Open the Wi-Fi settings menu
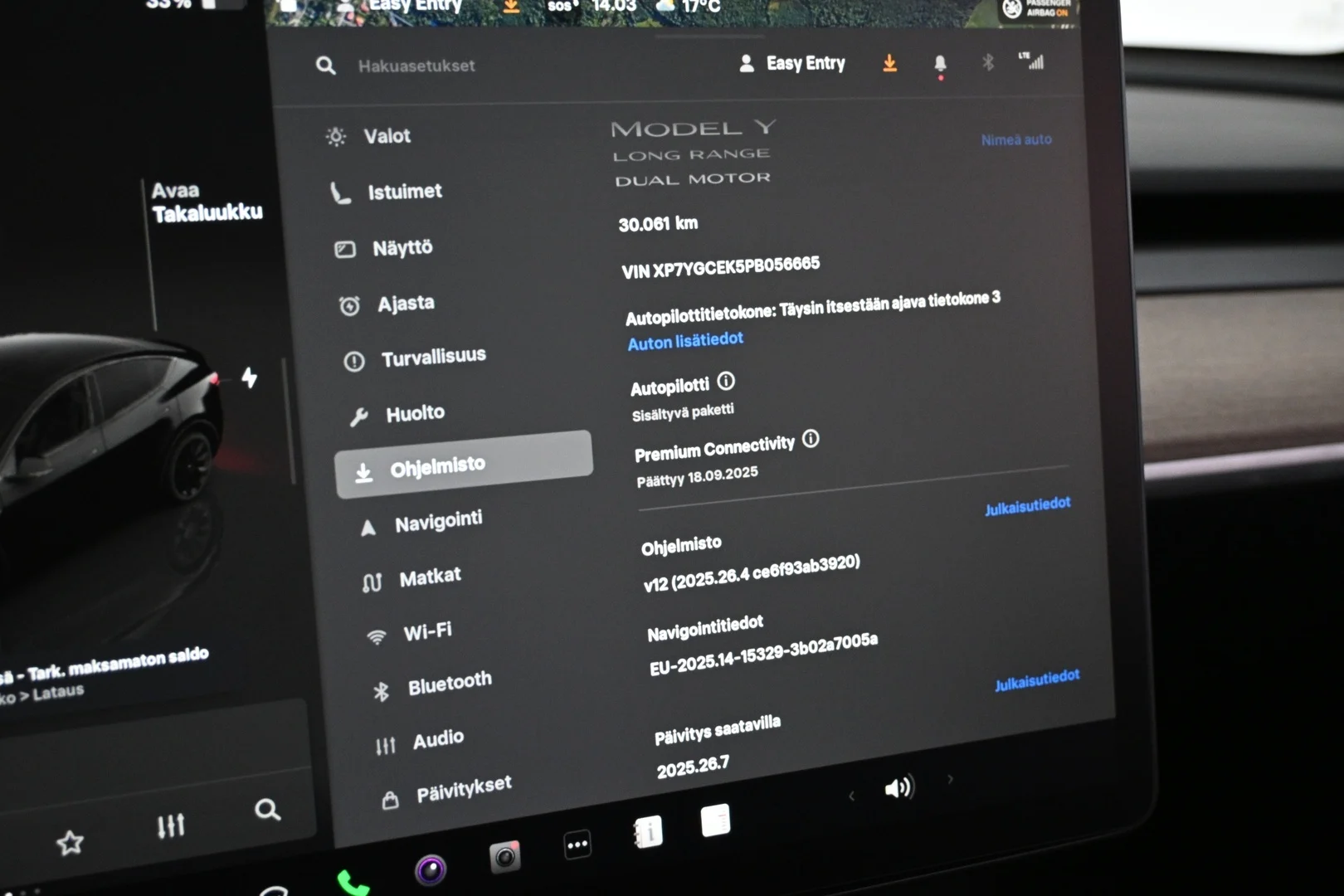 click(x=409, y=633)
